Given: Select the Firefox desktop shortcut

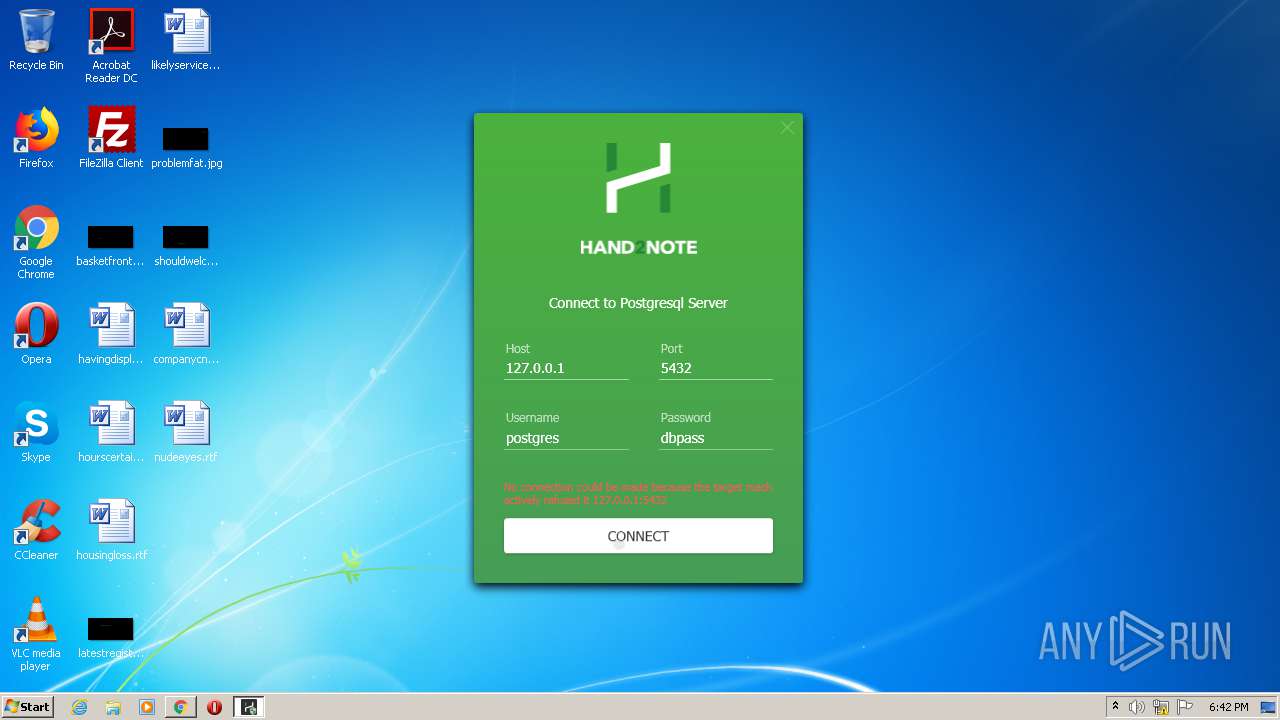Looking at the screenshot, I should (x=36, y=138).
